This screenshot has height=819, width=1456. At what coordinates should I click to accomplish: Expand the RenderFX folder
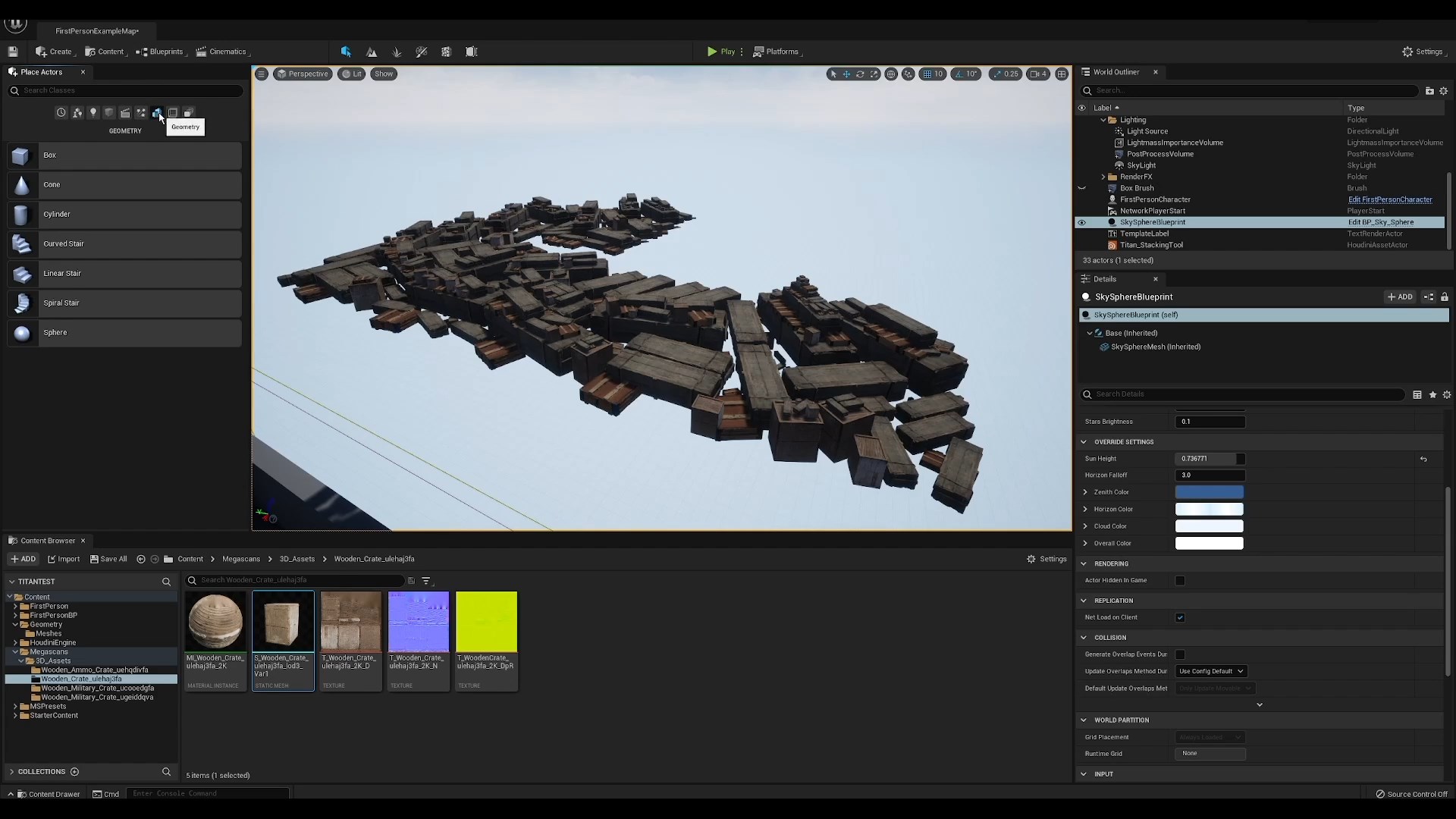(x=1103, y=177)
